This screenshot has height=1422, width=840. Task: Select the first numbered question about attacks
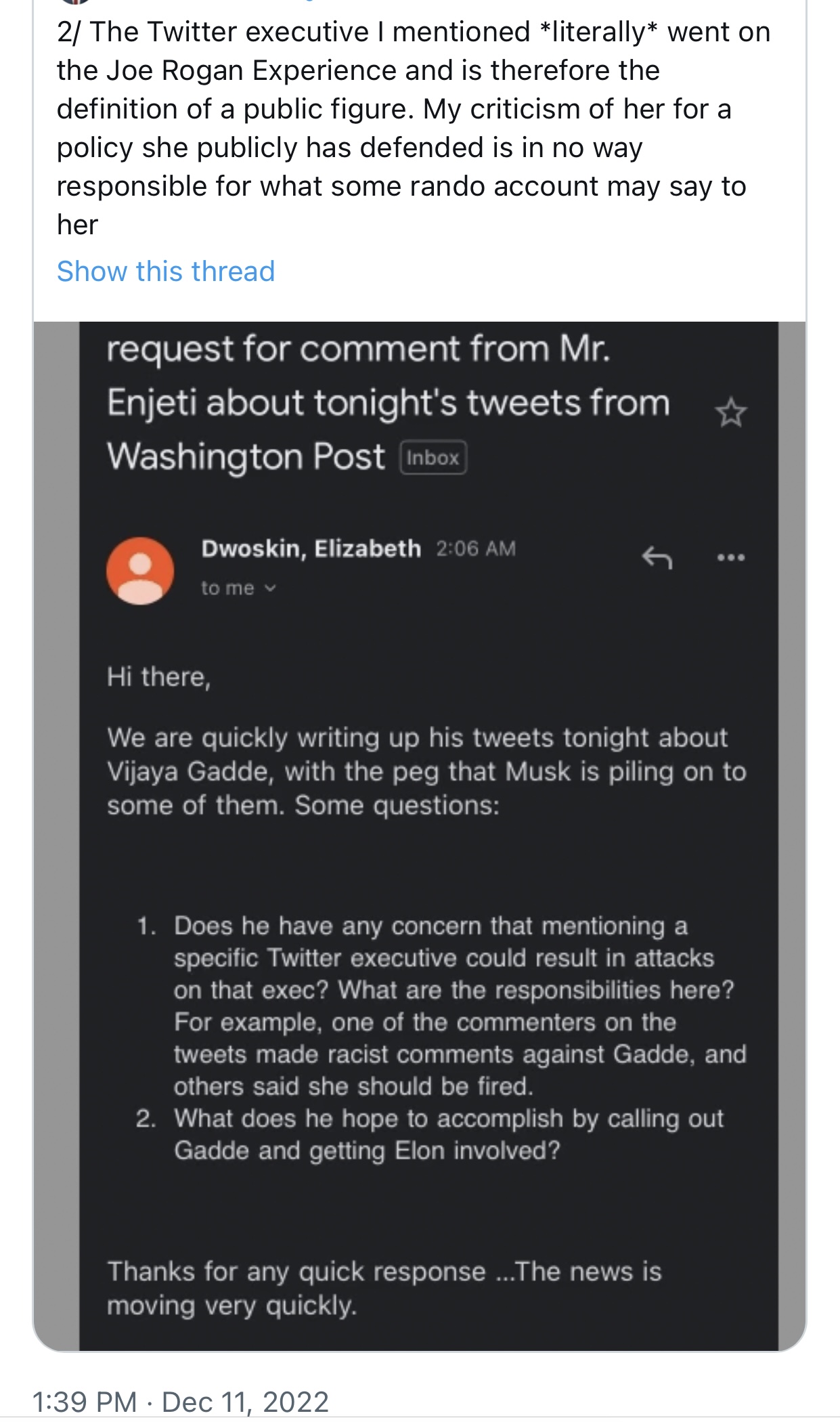tap(441, 1006)
